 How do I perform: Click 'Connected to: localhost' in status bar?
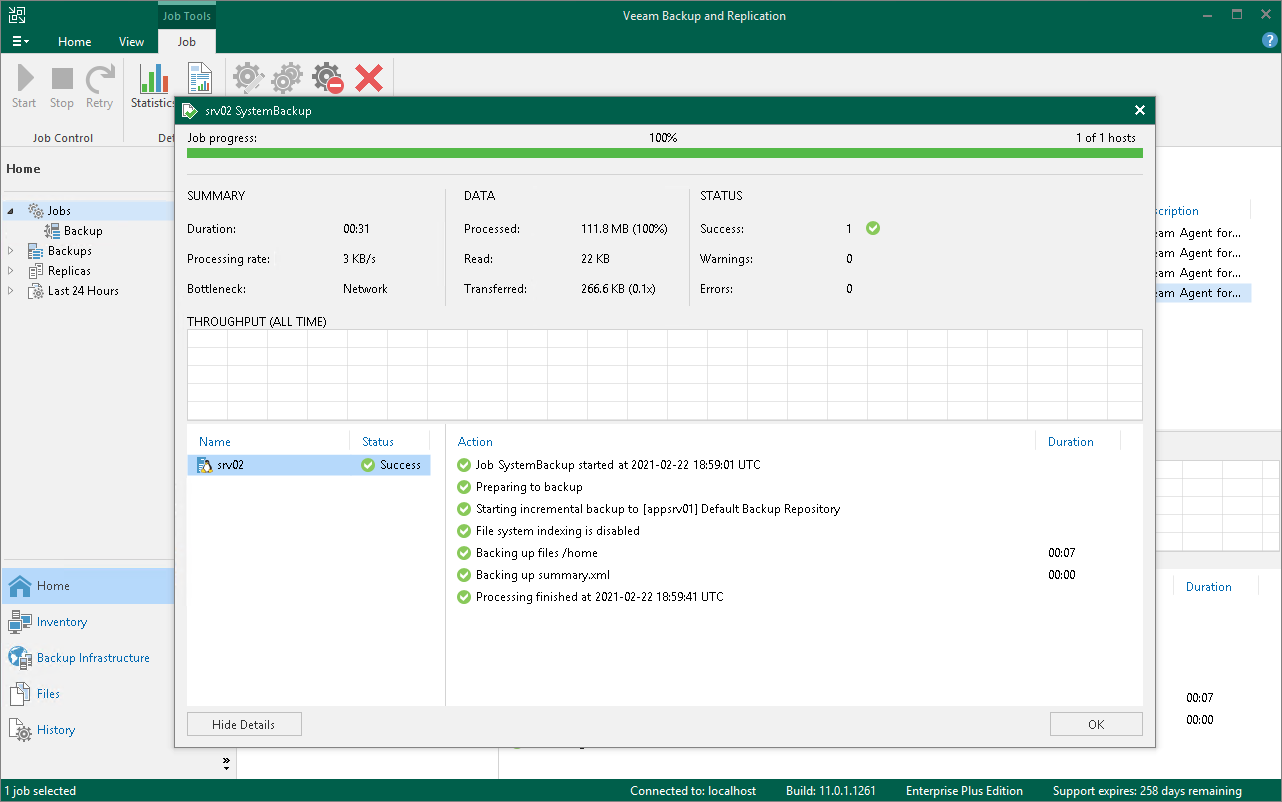693,791
